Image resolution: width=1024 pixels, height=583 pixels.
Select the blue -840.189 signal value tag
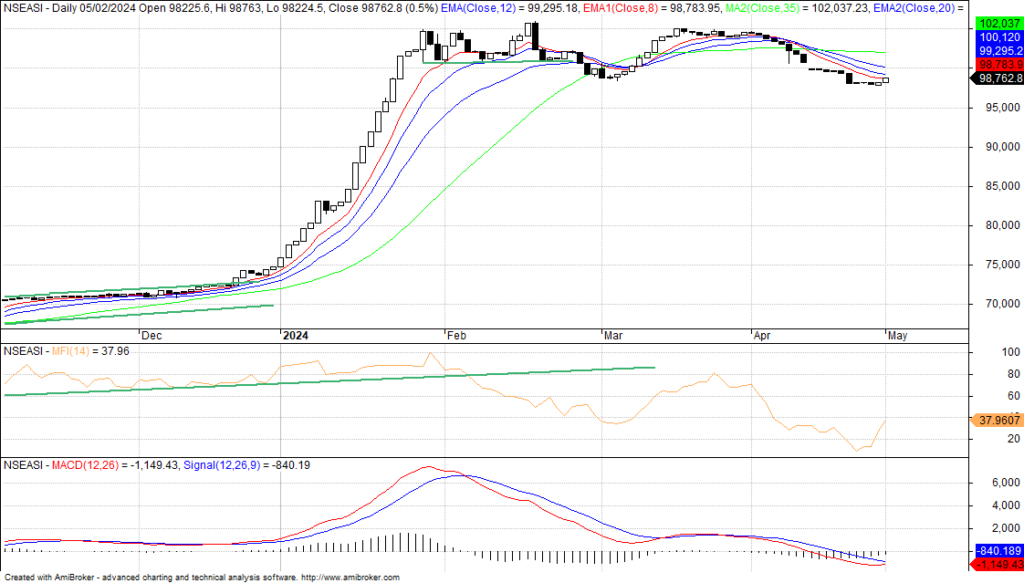point(997,550)
